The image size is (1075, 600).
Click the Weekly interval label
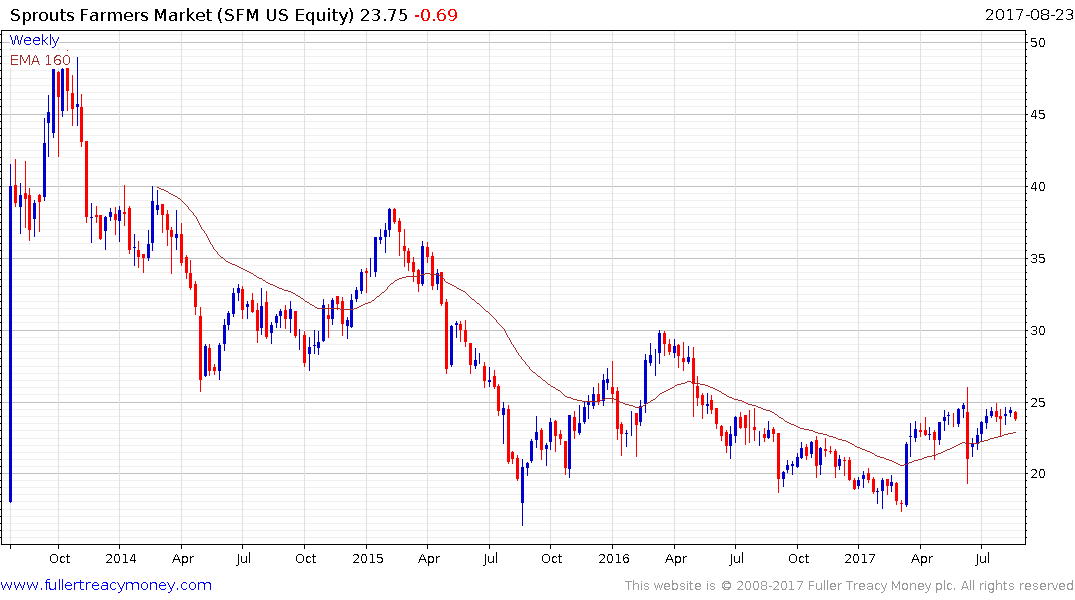click(x=34, y=40)
